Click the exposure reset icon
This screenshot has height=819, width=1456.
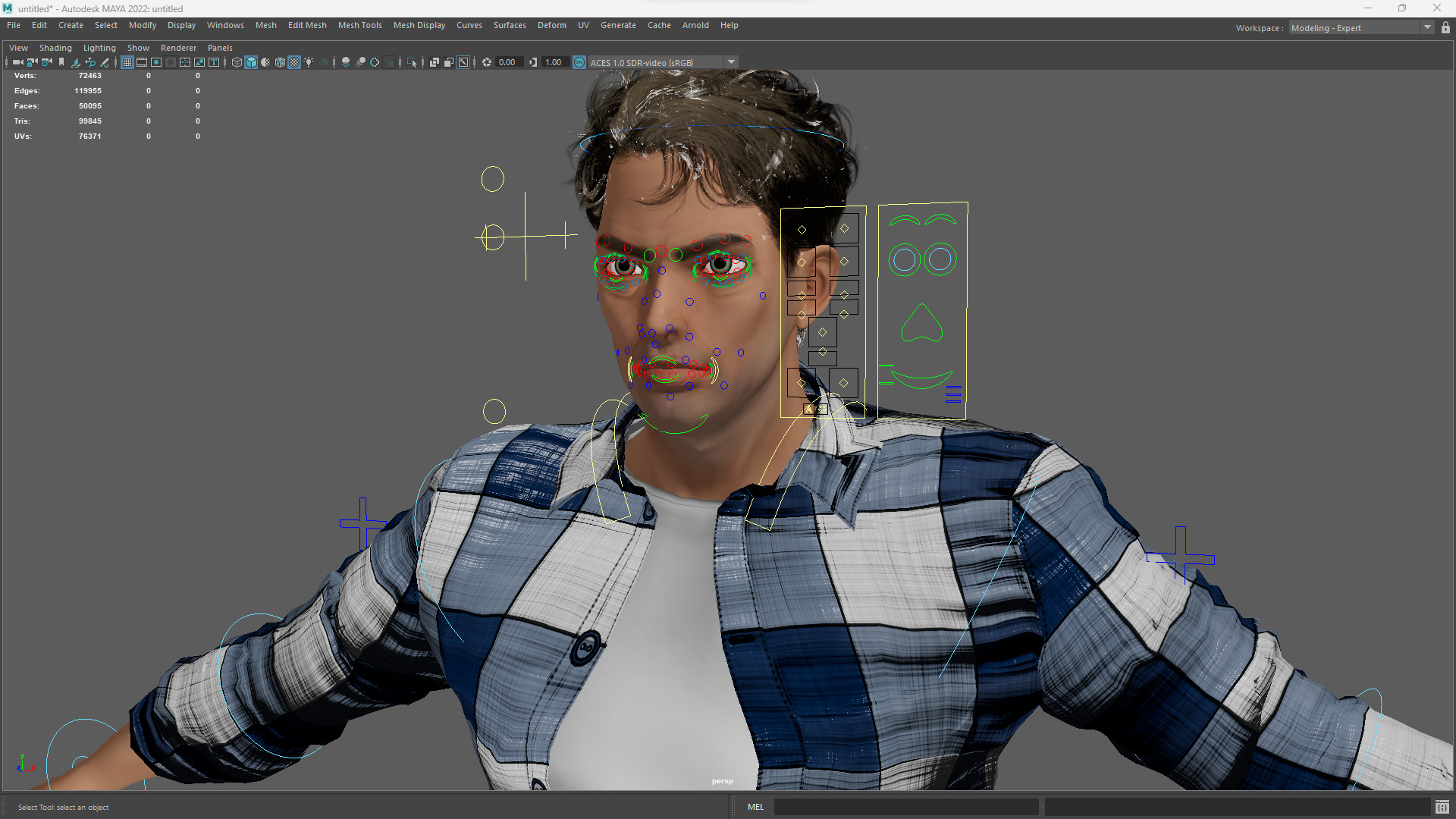click(x=487, y=62)
